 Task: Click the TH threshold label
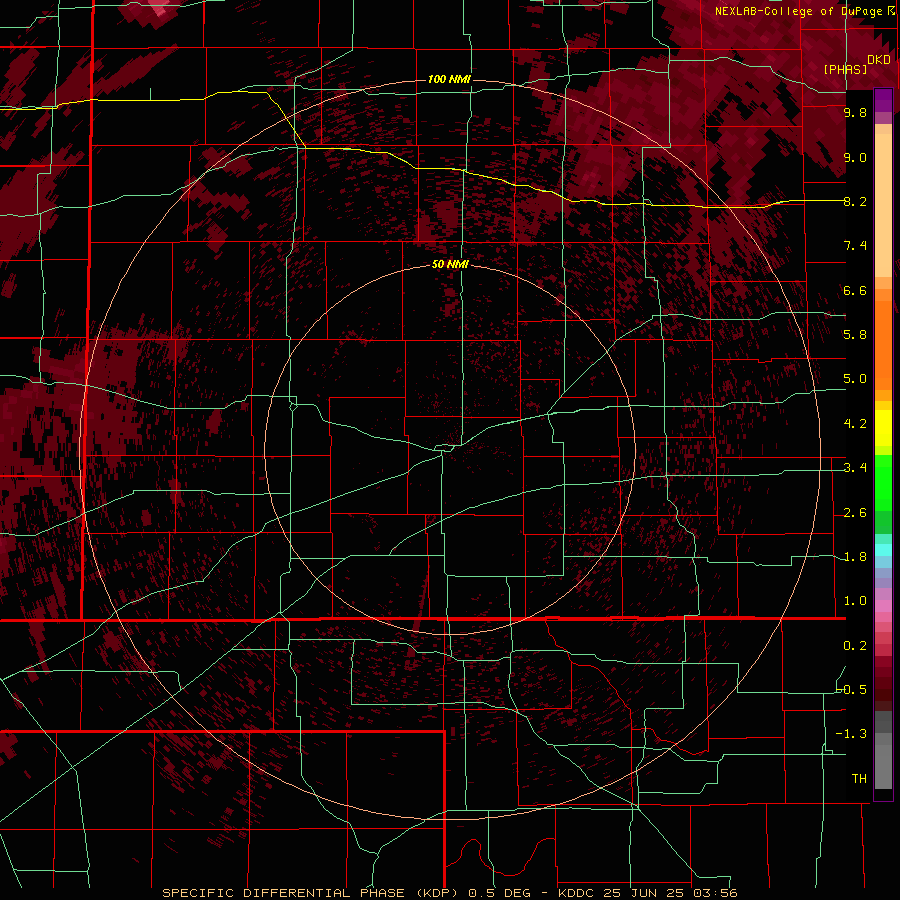tap(859, 779)
